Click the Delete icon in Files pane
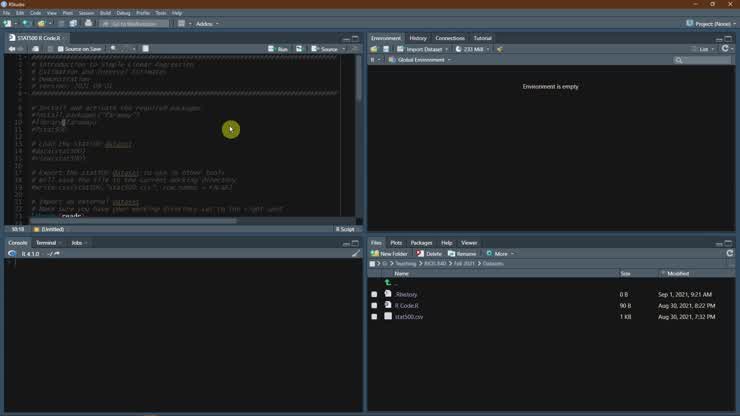This screenshot has width=740, height=416. pyautogui.click(x=422, y=254)
